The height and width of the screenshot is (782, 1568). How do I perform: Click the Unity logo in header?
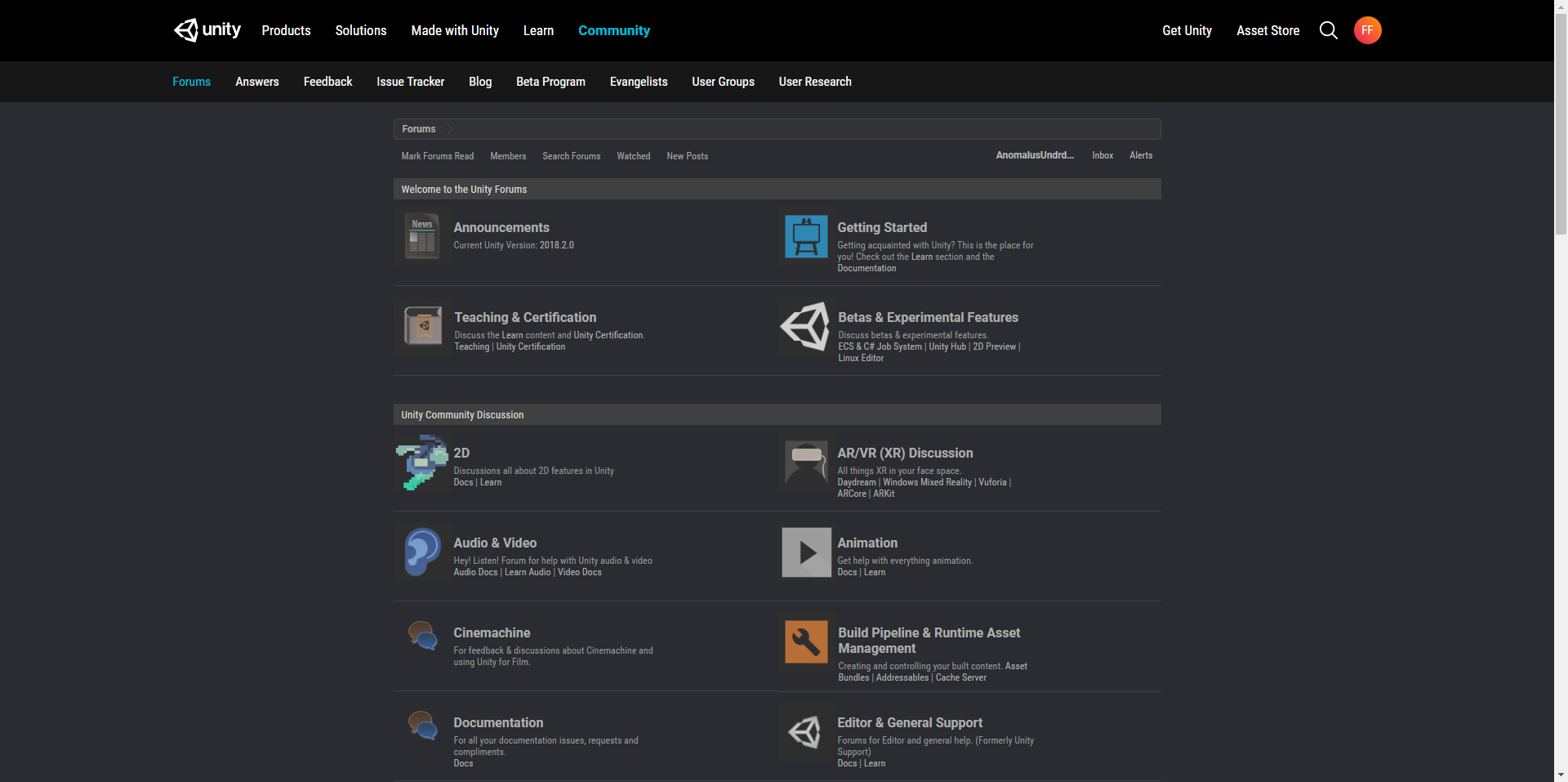(207, 30)
